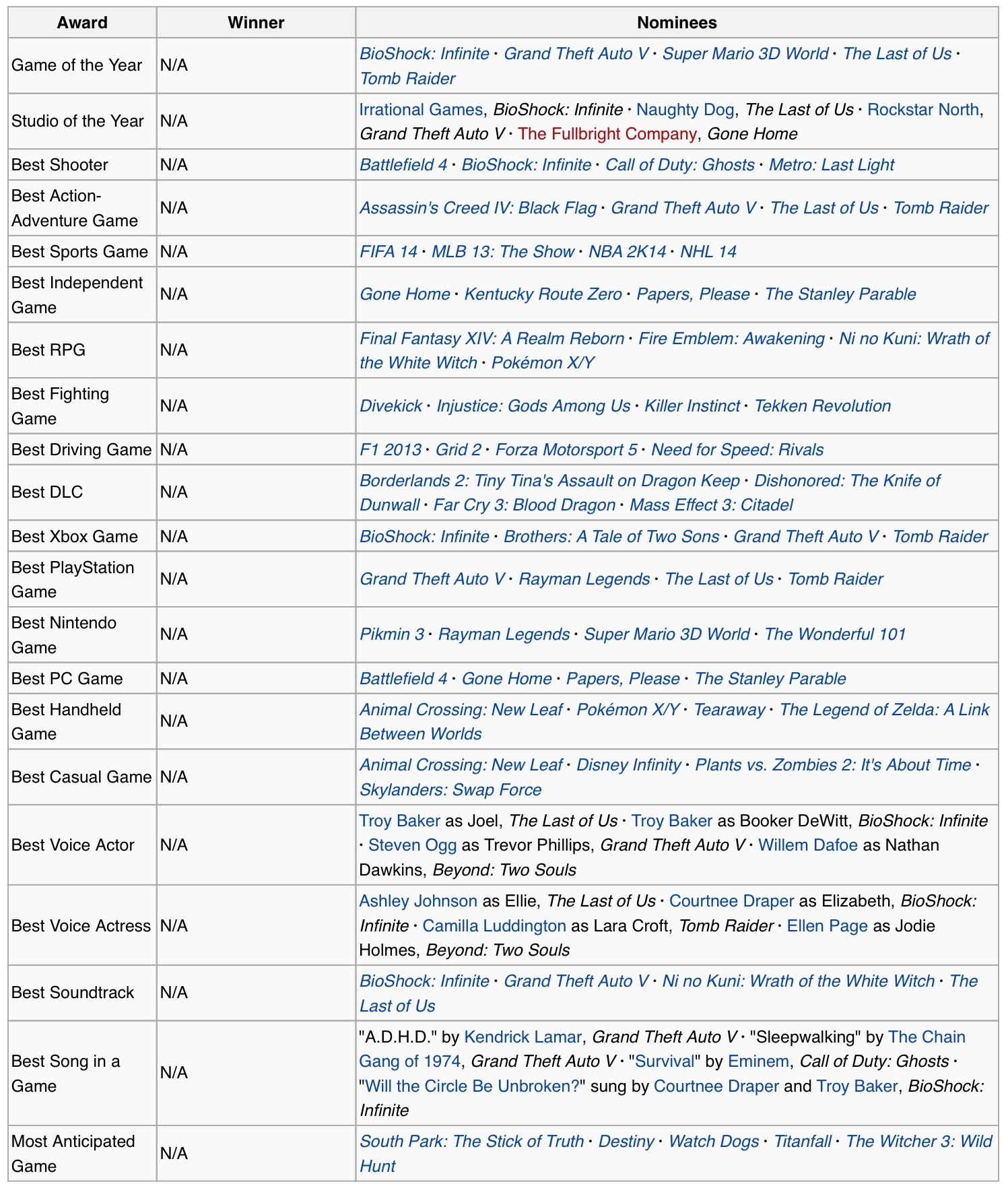Click the Divekick nominee link
This screenshot has height=1184, width=1008.
coord(391,406)
